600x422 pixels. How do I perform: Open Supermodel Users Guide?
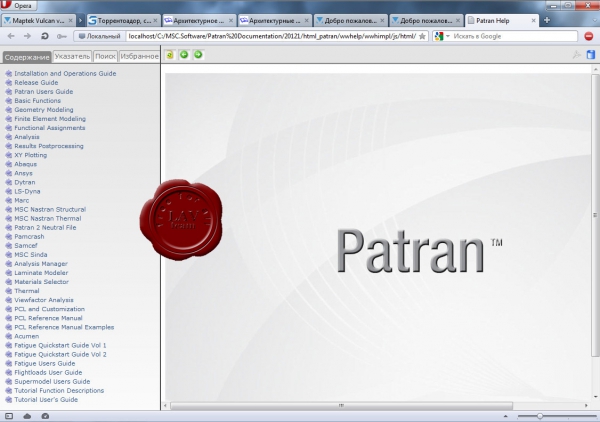52,381
